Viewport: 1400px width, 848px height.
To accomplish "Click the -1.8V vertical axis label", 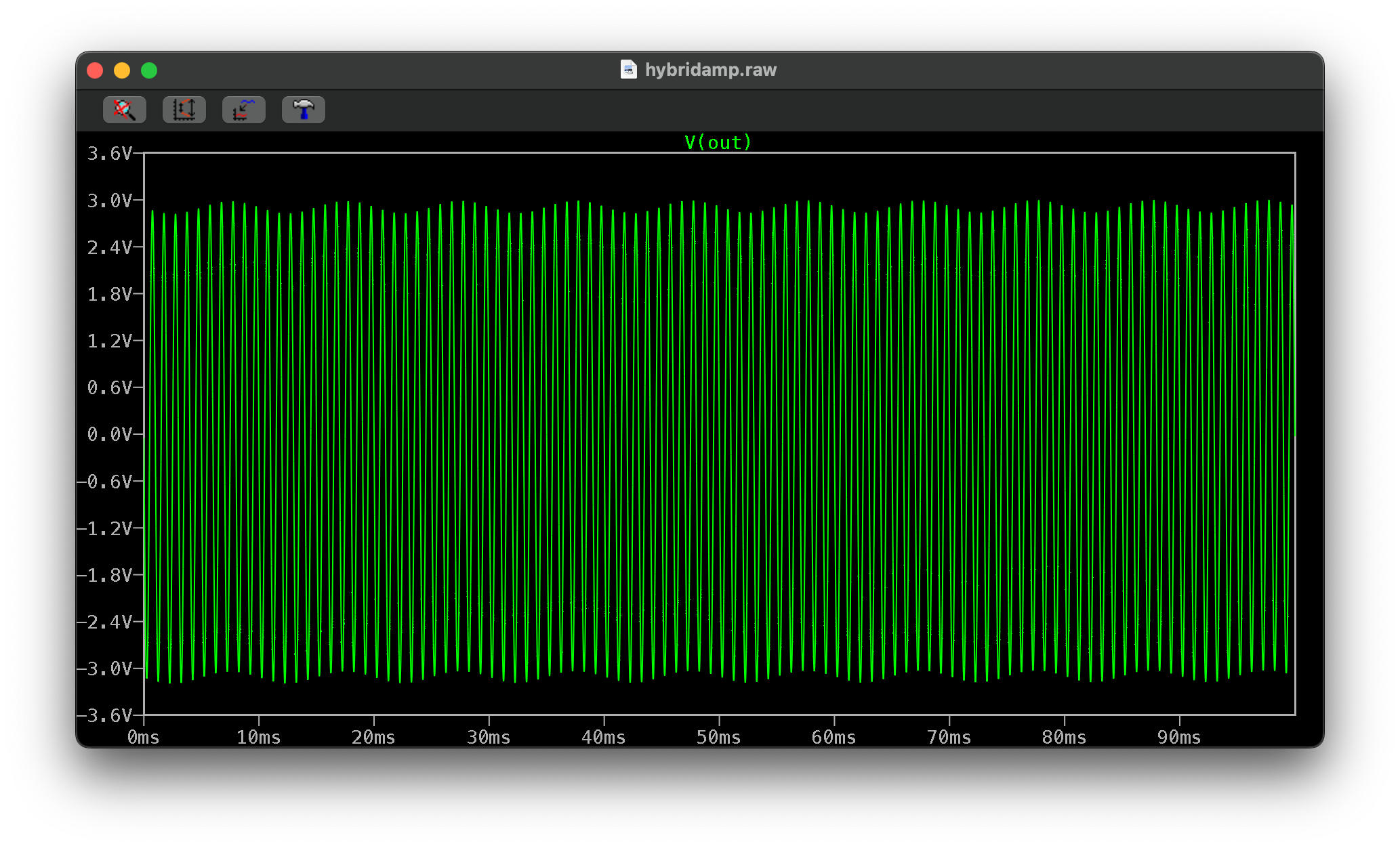I will (105, 575).
